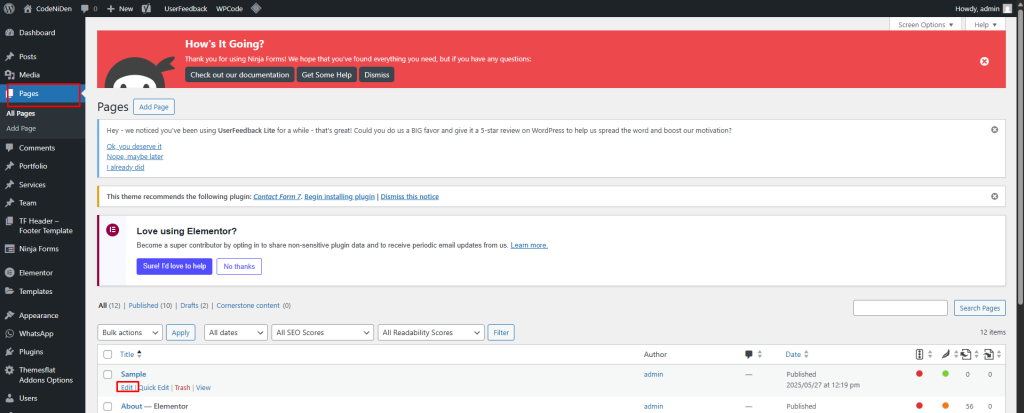Click Quick Edit under Sample
The width and height of the screenshot is (1024, 413).
154,388
